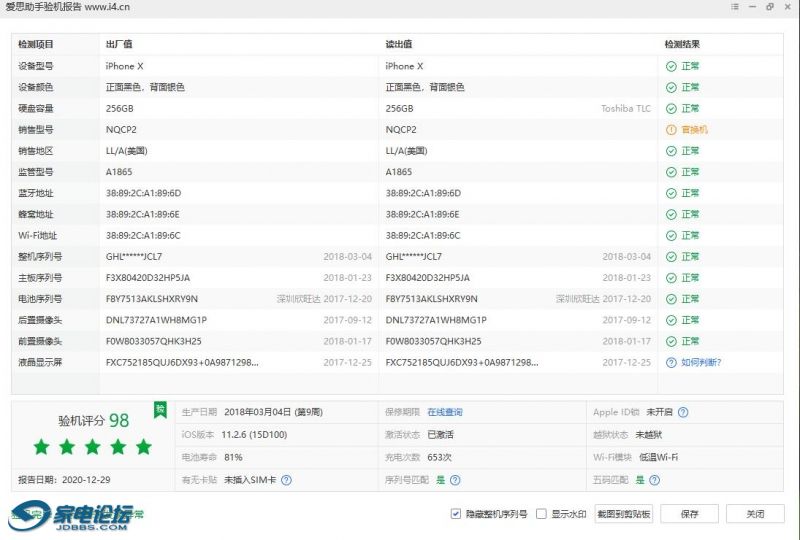Click the green check icon for 后置摄像头 row

click(x=671, y=321)
